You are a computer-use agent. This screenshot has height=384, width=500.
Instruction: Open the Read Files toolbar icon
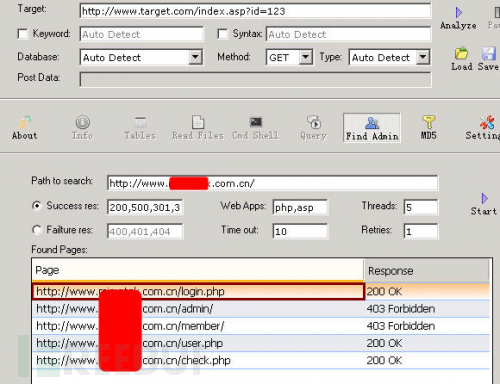click(198, 122)
